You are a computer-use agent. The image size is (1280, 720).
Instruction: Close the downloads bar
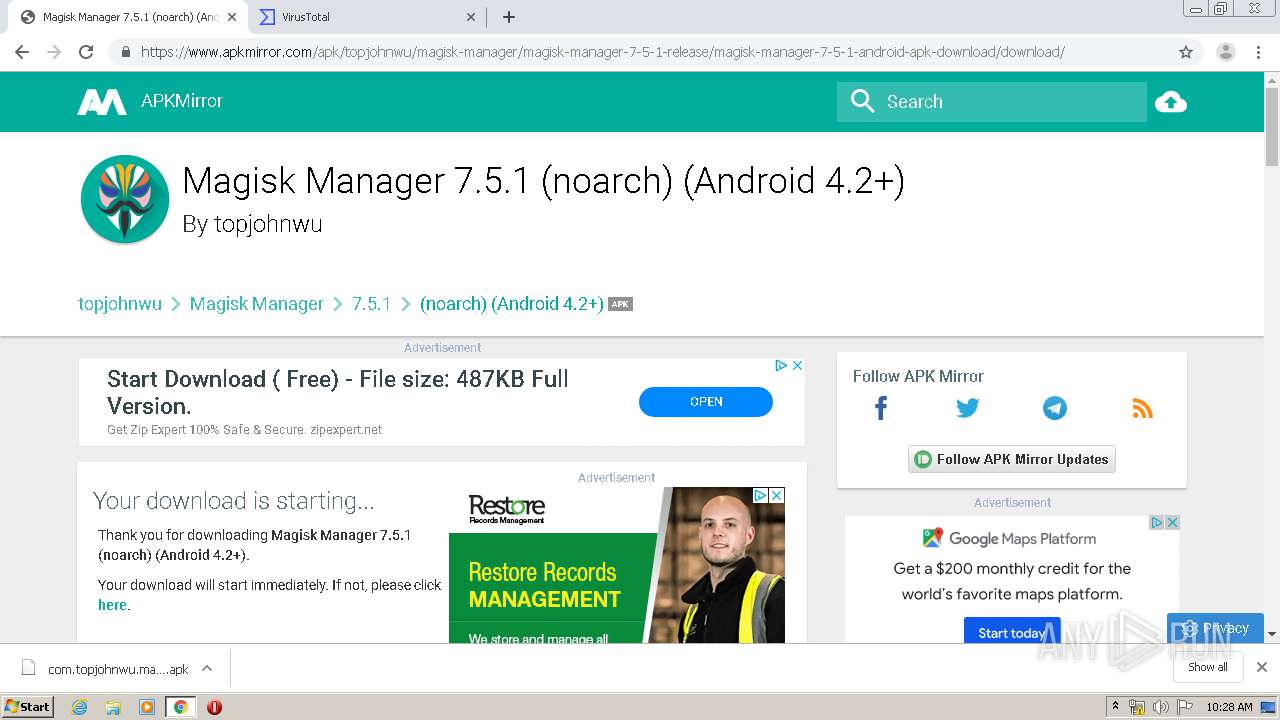pos(1262,667)
